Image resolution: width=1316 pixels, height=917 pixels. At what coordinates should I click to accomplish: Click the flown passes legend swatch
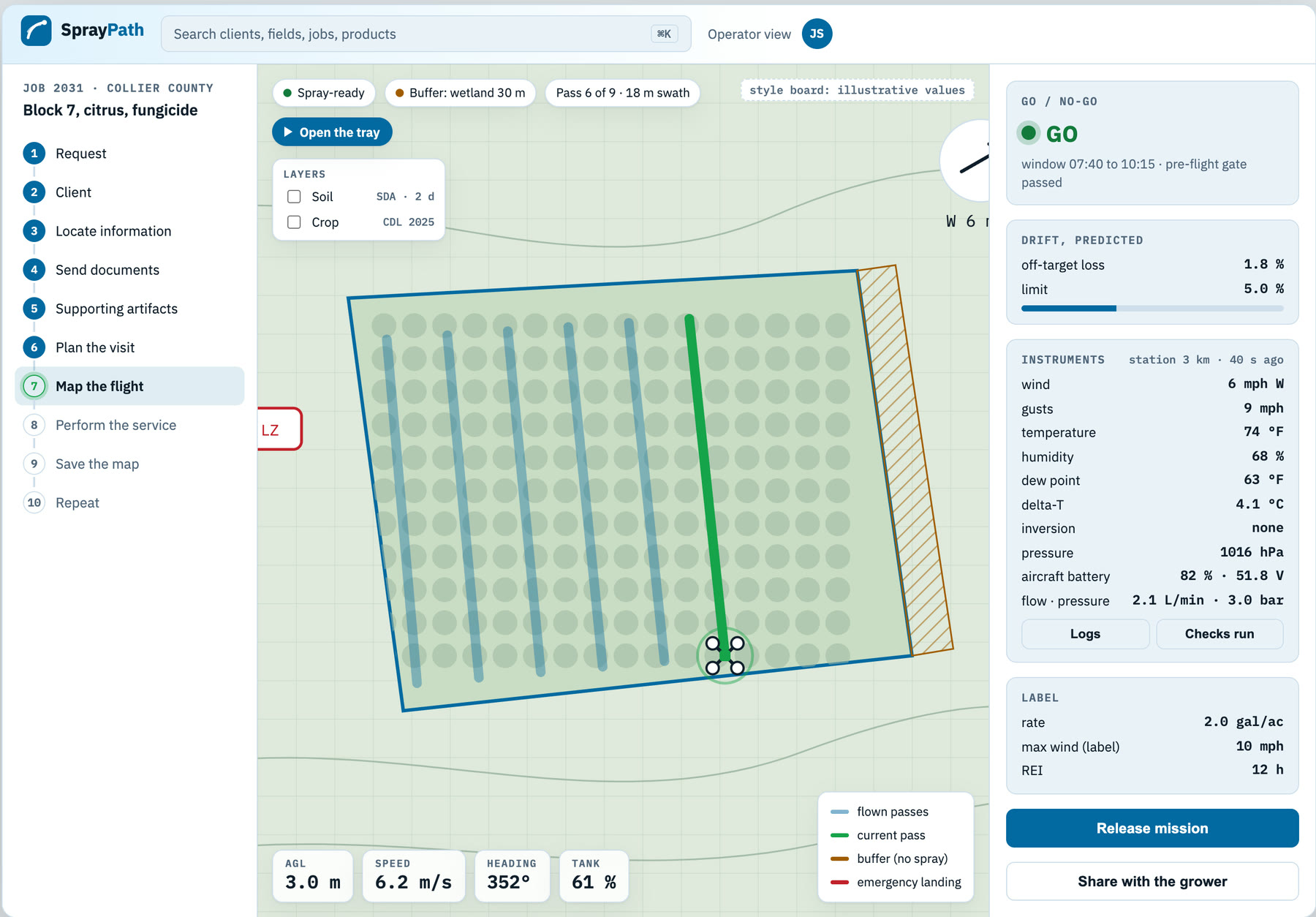click(x=840, y=812)
